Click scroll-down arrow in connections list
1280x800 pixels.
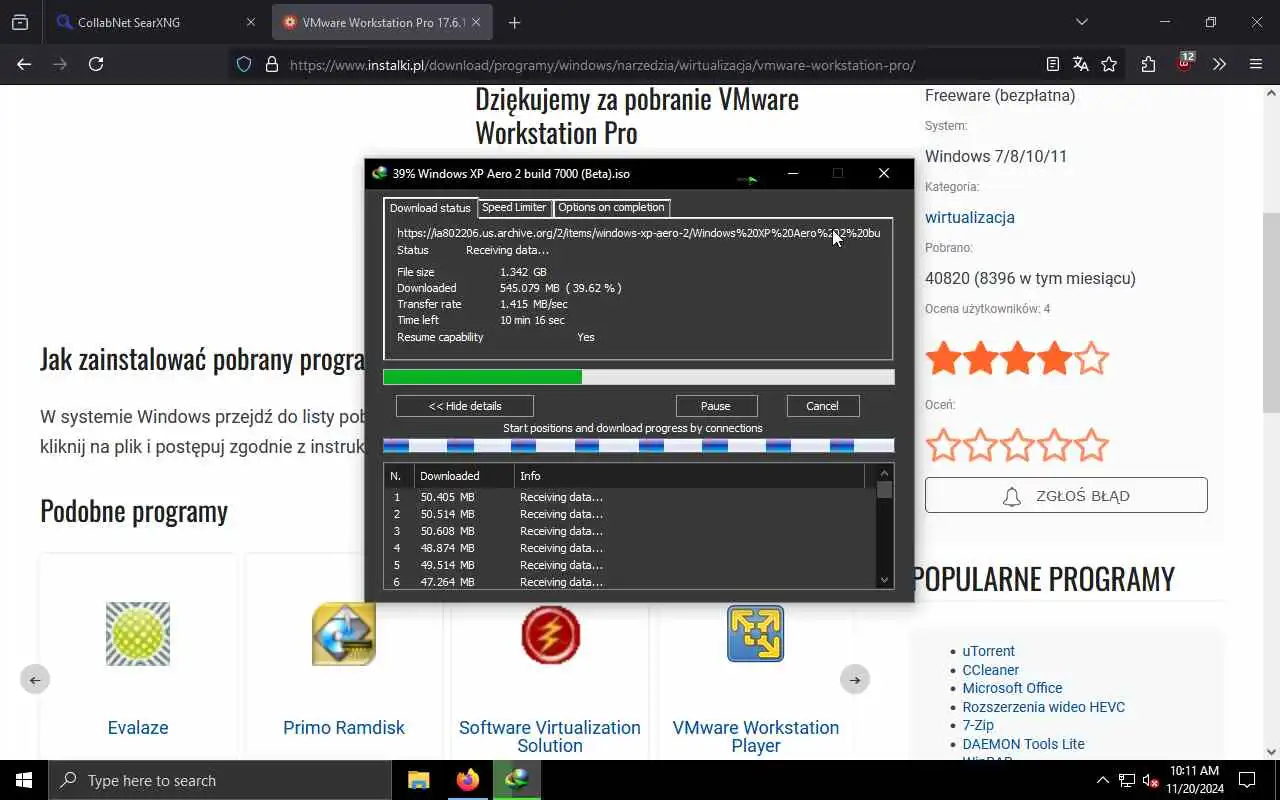[x=884, y=580]
